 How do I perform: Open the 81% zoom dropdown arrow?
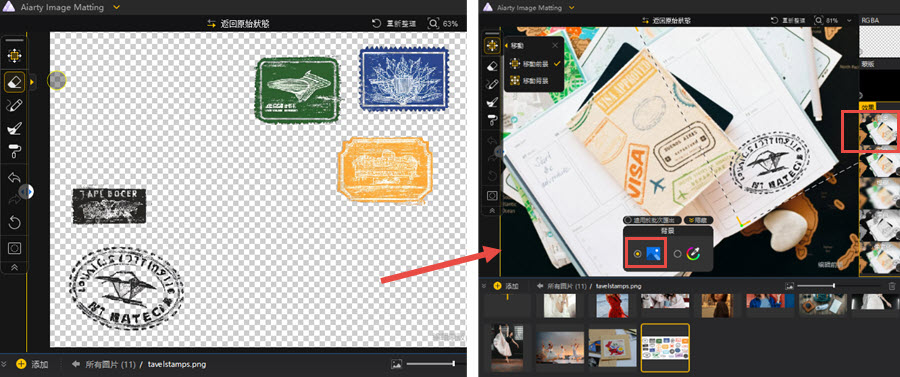pos(849,21)
